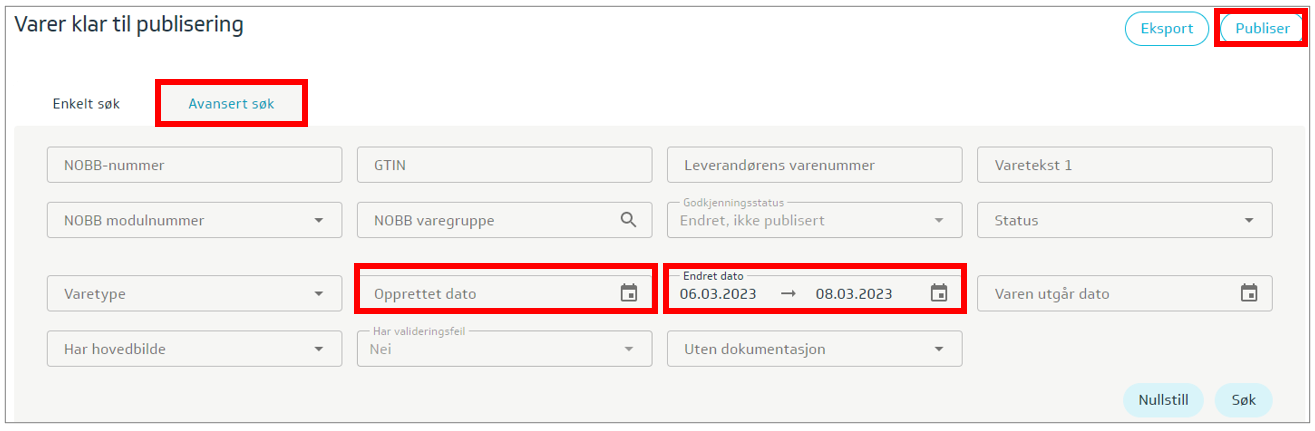The image size is (1315, 431).
Task: Open the Har valideringsfeil dropdown
Action: point(628,349)
